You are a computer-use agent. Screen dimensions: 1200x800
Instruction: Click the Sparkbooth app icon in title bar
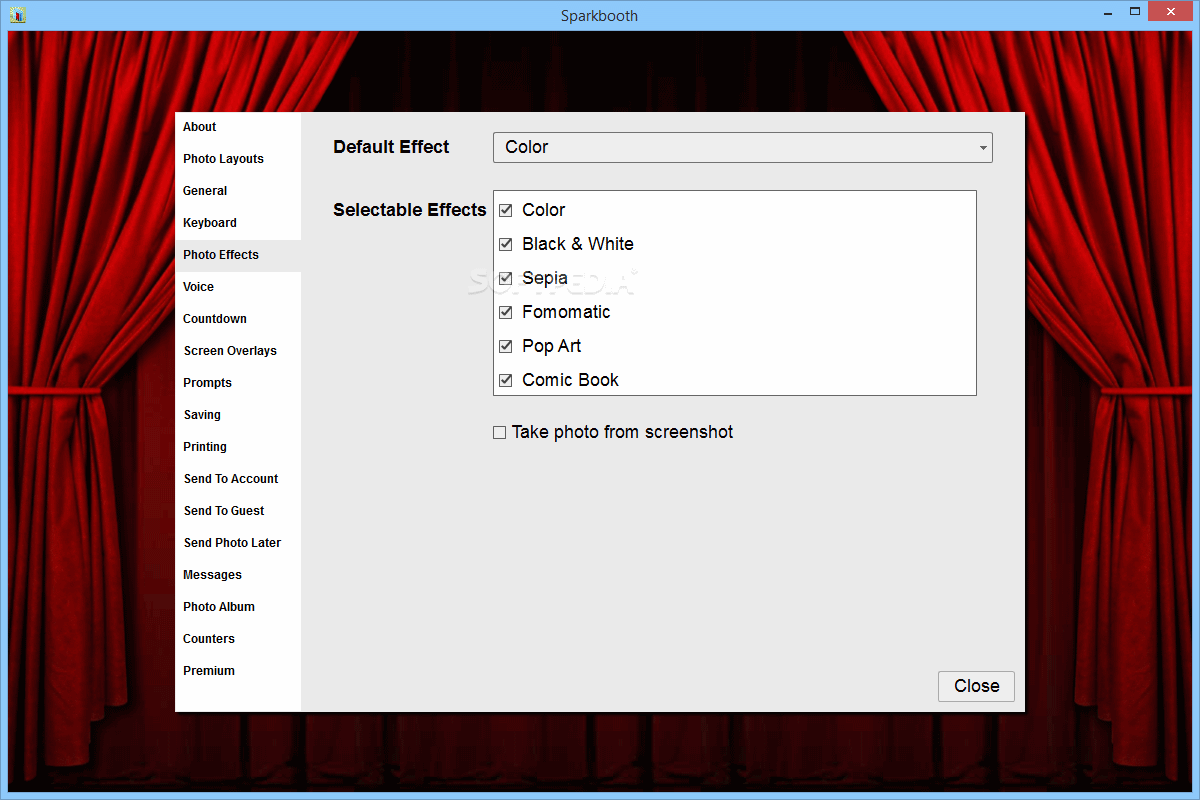click(x=17, y=15)
